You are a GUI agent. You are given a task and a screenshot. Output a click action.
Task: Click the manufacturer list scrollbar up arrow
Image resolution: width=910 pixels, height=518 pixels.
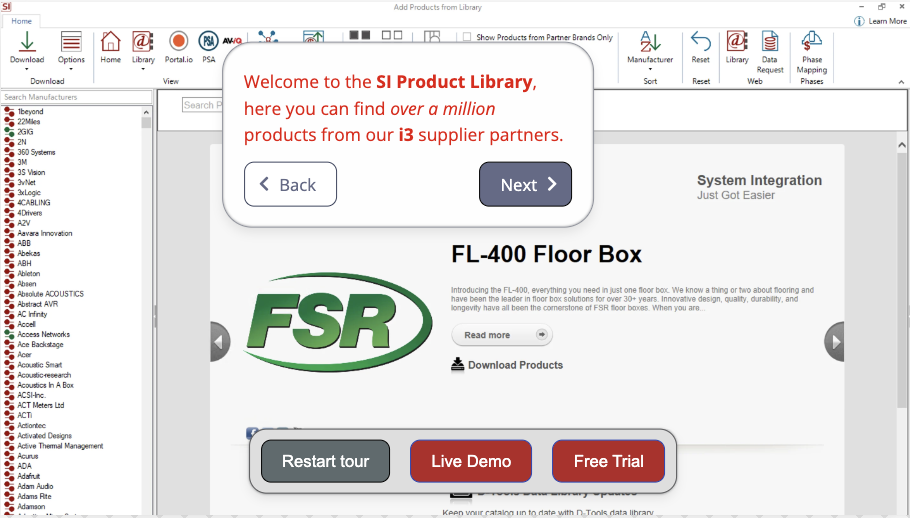(x=146, y=112)
